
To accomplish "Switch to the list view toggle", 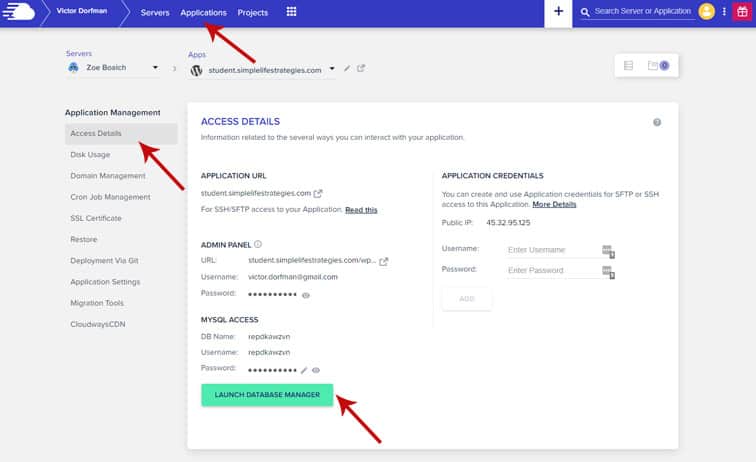I will tap(628, 66).
